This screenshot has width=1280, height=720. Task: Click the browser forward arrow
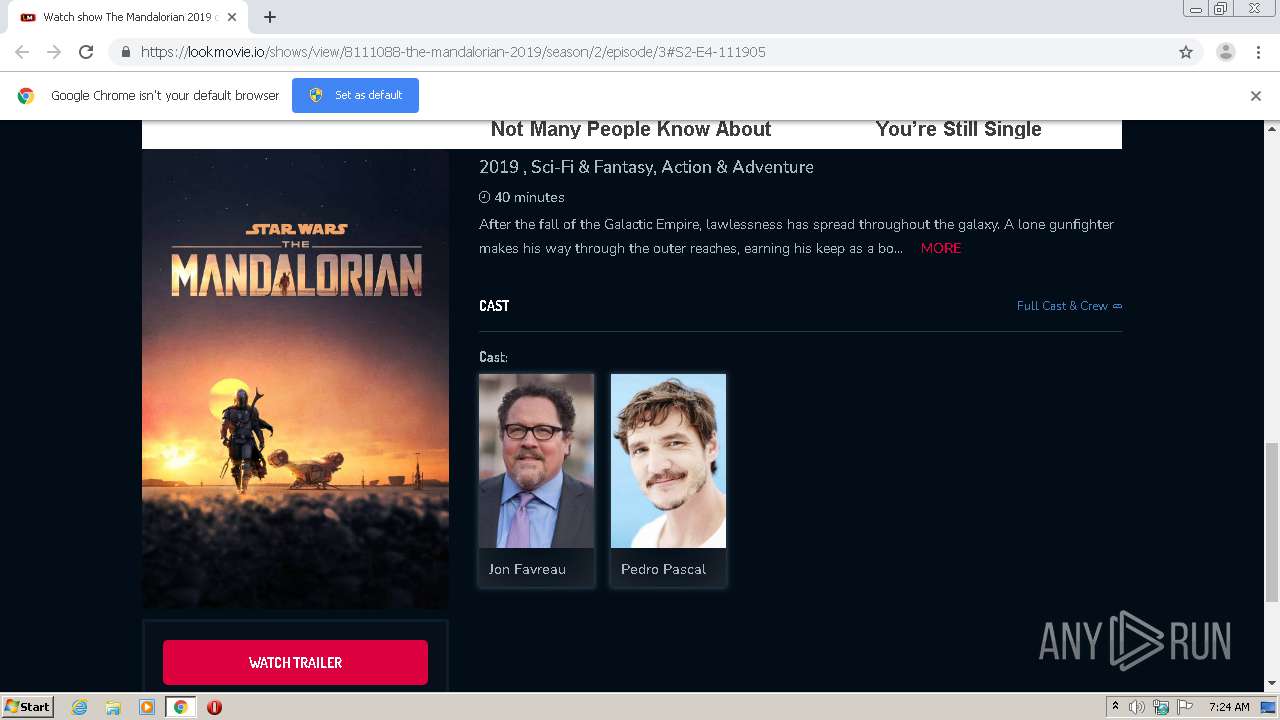(54, 52)
